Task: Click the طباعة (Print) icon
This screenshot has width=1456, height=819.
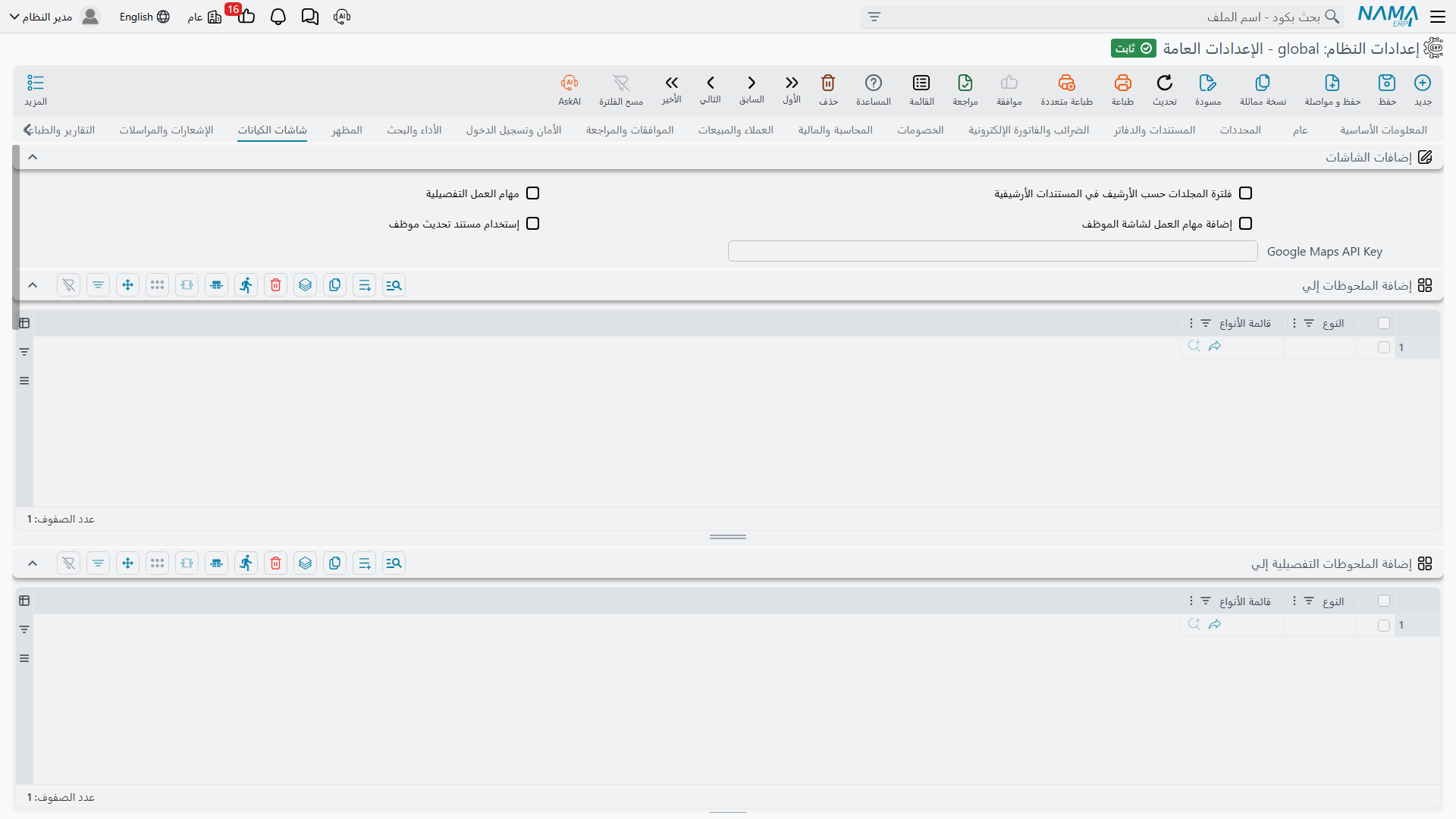Action: click(1122, 83)
